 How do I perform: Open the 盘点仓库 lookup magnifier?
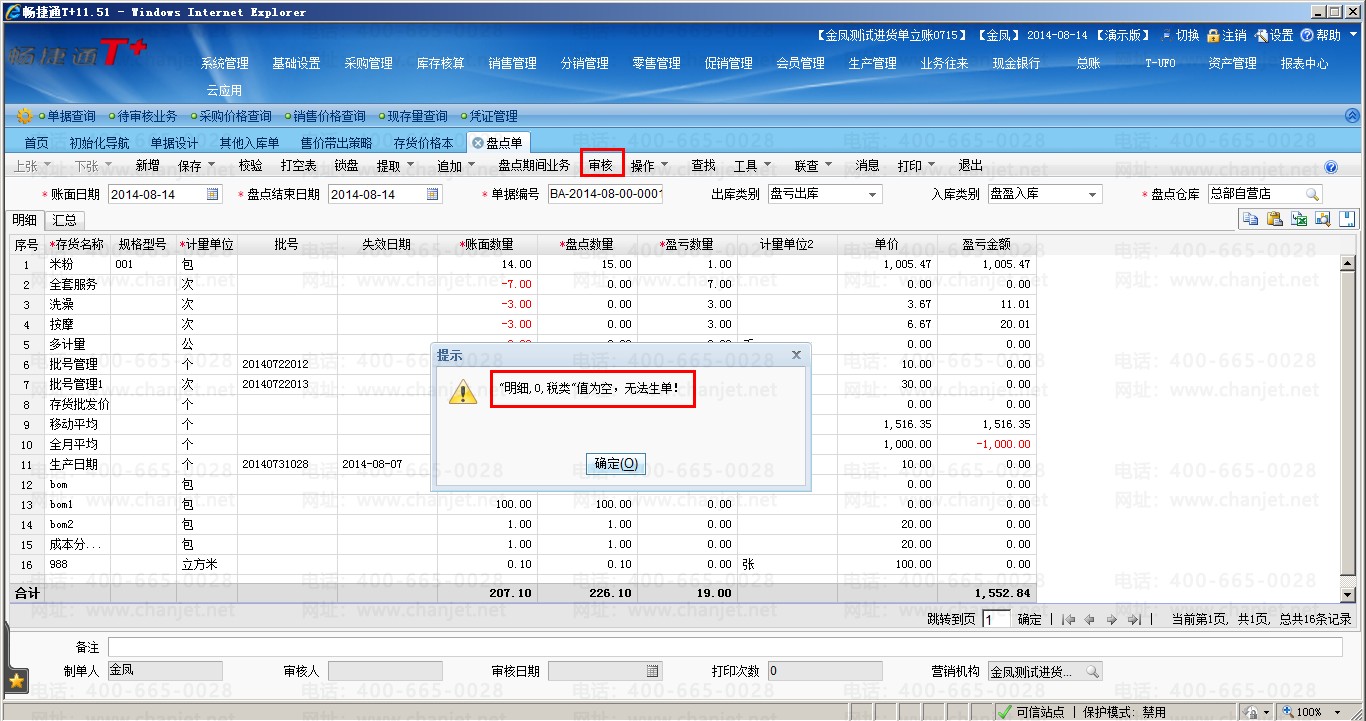coord(1311,194)
